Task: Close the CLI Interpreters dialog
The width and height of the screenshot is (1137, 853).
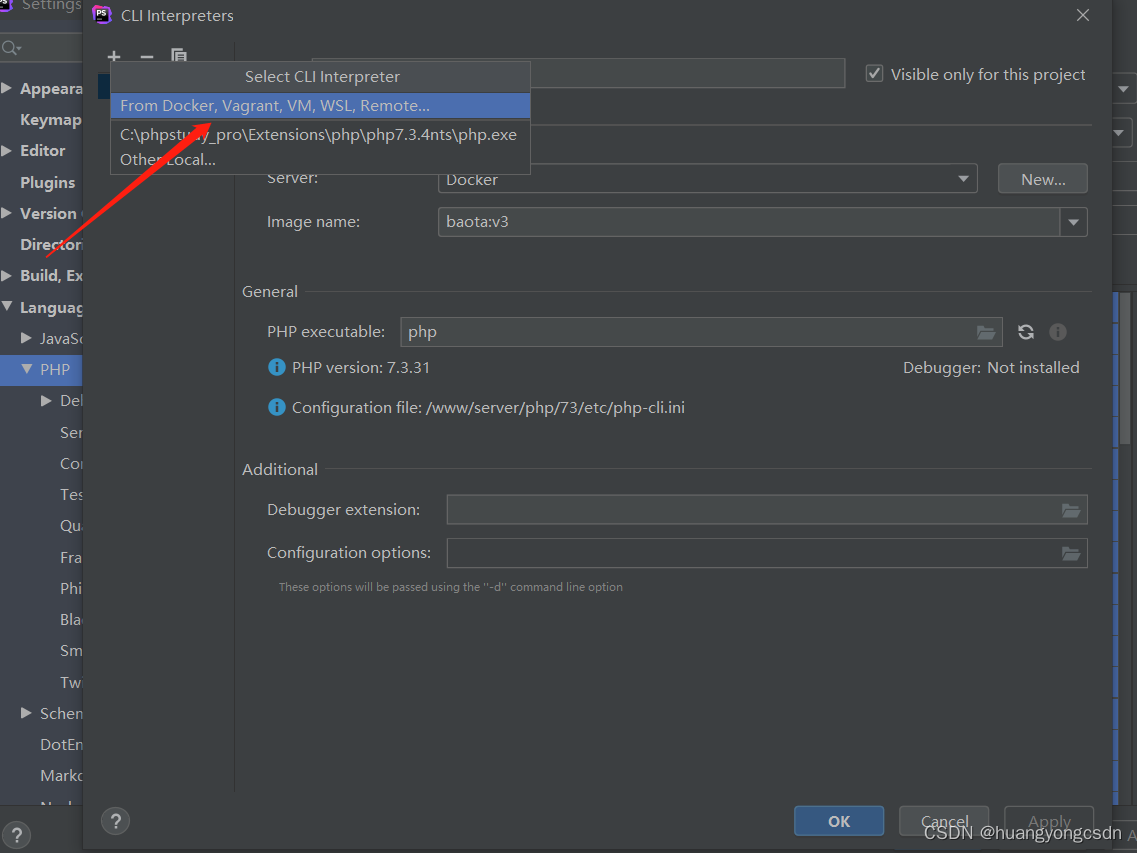Action: [1083, 15]
